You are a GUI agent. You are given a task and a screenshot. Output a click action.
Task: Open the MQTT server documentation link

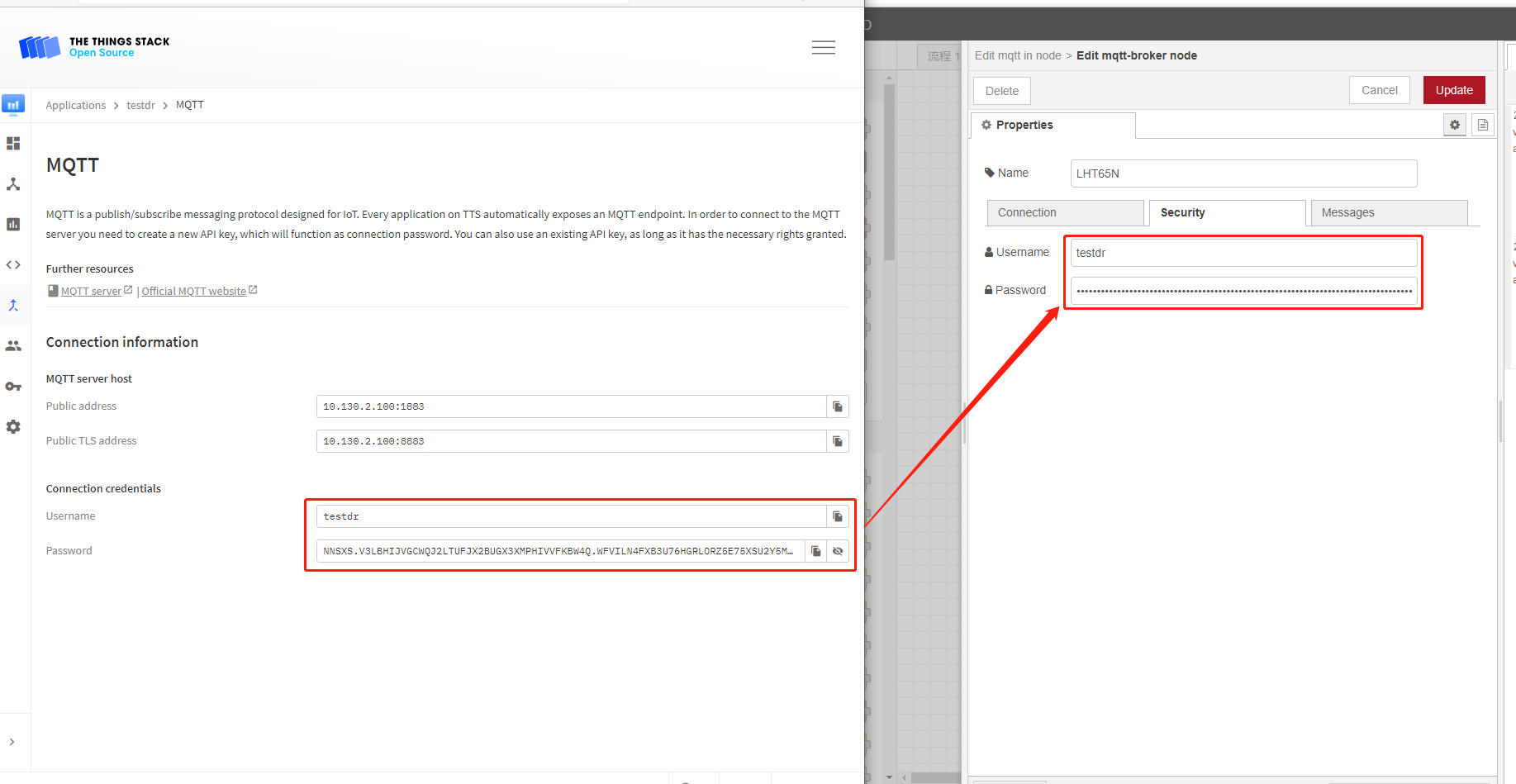pos(90,291)
